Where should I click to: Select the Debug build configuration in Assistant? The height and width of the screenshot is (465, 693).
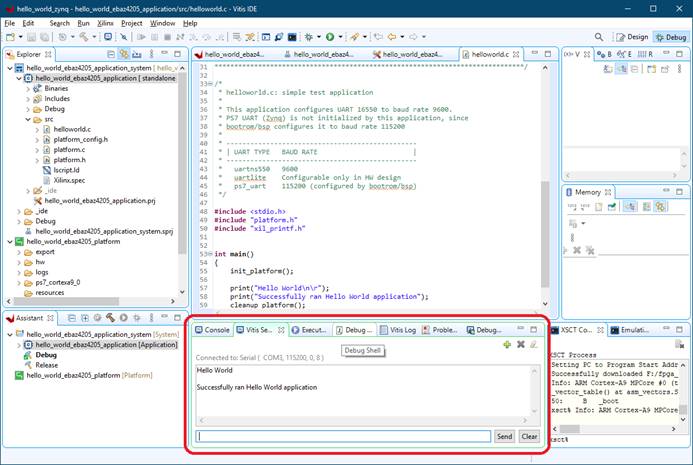(x=46, y=354)
